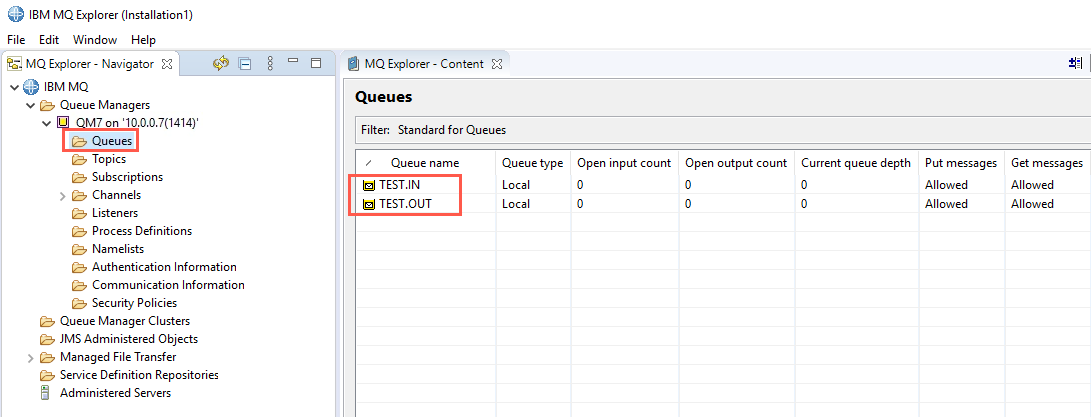
Task: Click Put messages Allowed cell for TEST.IN
Action: [x=946, y=186]
